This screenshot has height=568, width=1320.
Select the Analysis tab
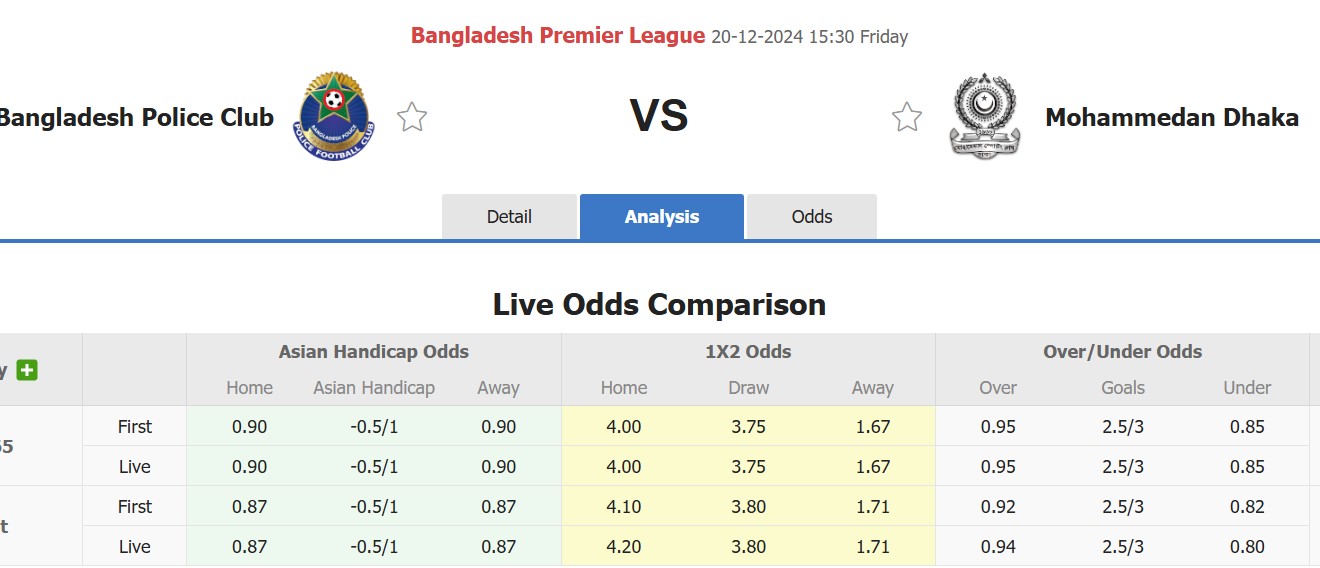pyautogui.click(x=661, y=217)
